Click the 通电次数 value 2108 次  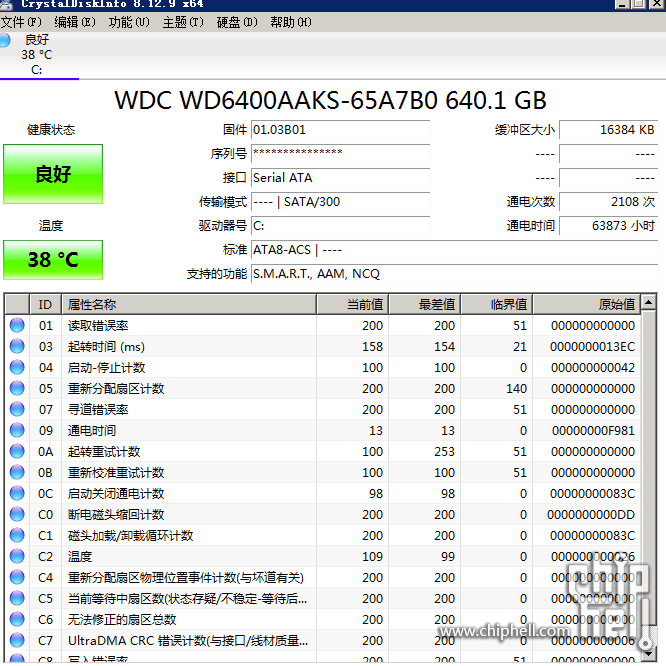(x=609, y=202)
